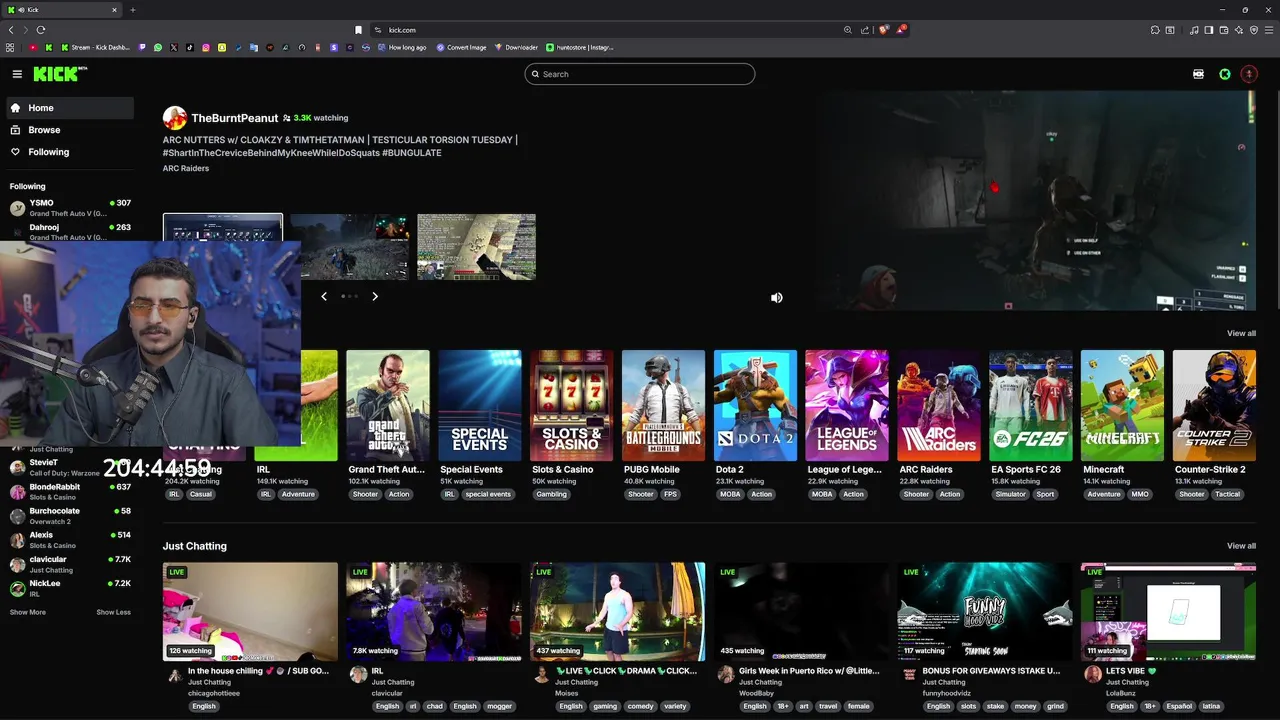Open the Brave Leo AI sparkle icon

pos(1238,30)
